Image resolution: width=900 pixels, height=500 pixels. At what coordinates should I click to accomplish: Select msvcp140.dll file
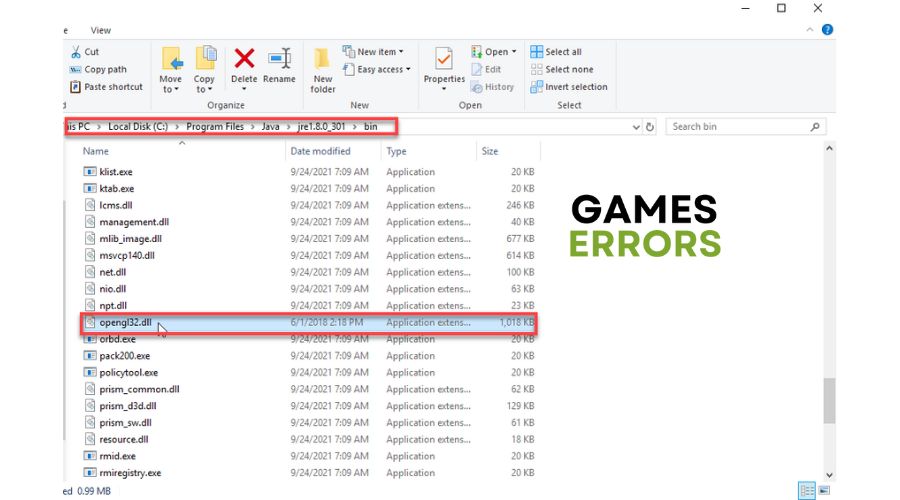[308, 255]
